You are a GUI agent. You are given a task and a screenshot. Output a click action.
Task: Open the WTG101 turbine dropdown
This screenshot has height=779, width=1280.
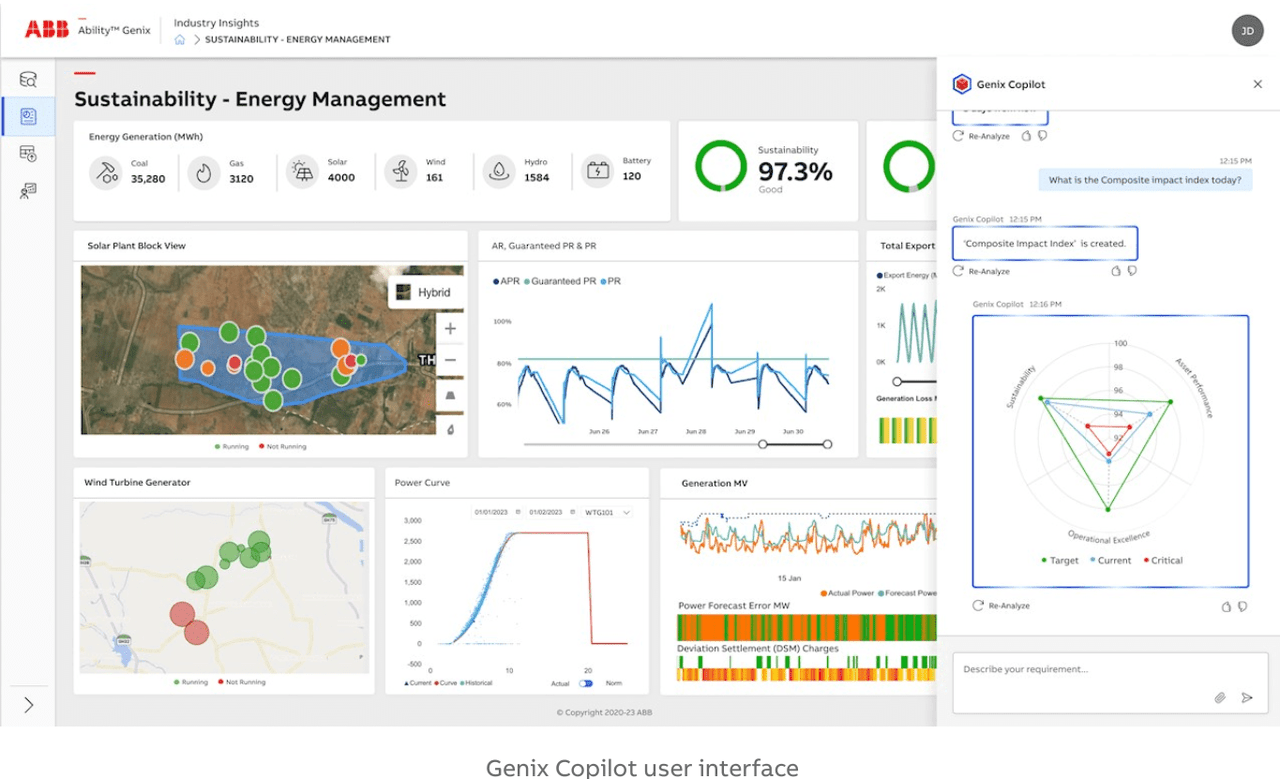point(608,512)
